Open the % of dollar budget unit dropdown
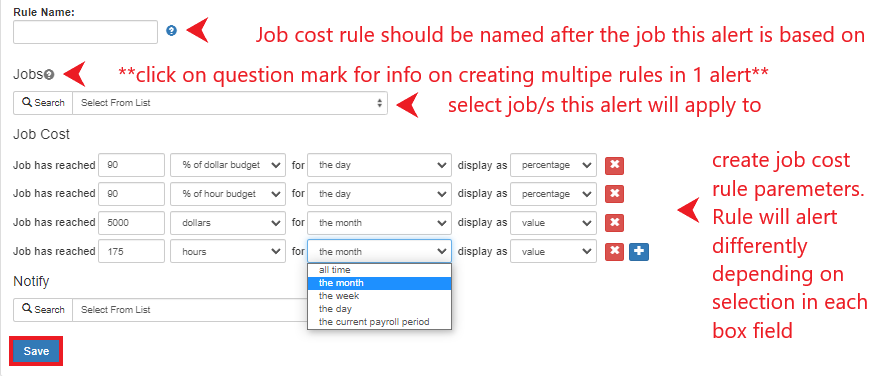Viewport: 888px width, 376px height. [228, 165]
